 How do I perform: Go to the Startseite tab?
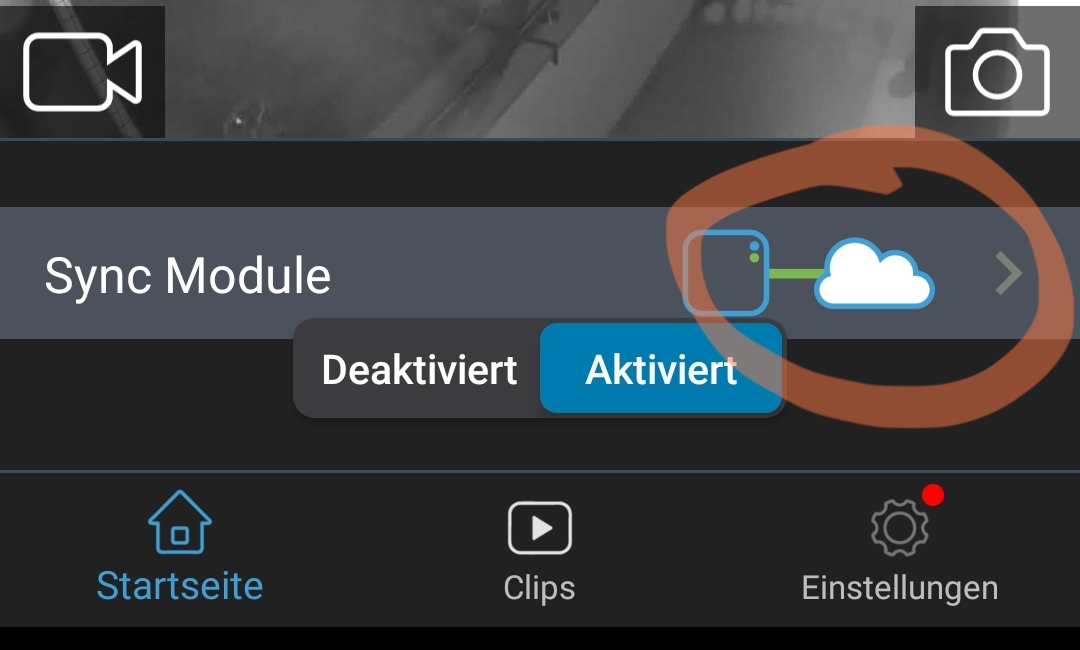(180, 586)
